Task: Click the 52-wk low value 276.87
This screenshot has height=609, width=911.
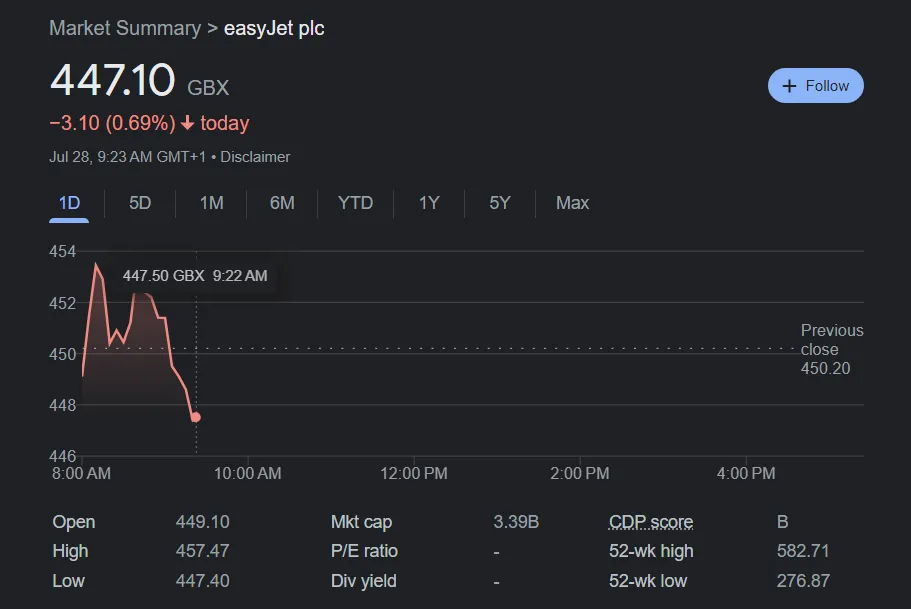Action: point(803,581)
